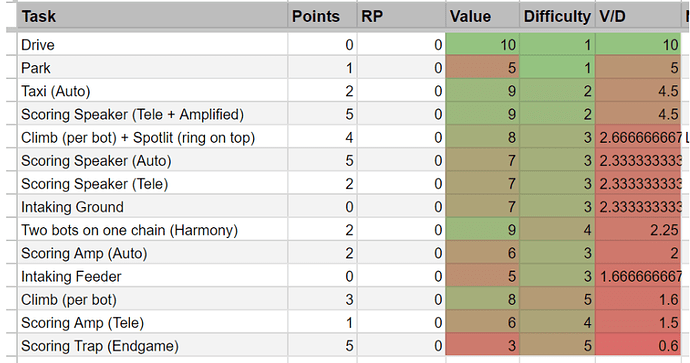Click the green Value 10 cell for Drive
Screen dimensions: 690x363
482,44
